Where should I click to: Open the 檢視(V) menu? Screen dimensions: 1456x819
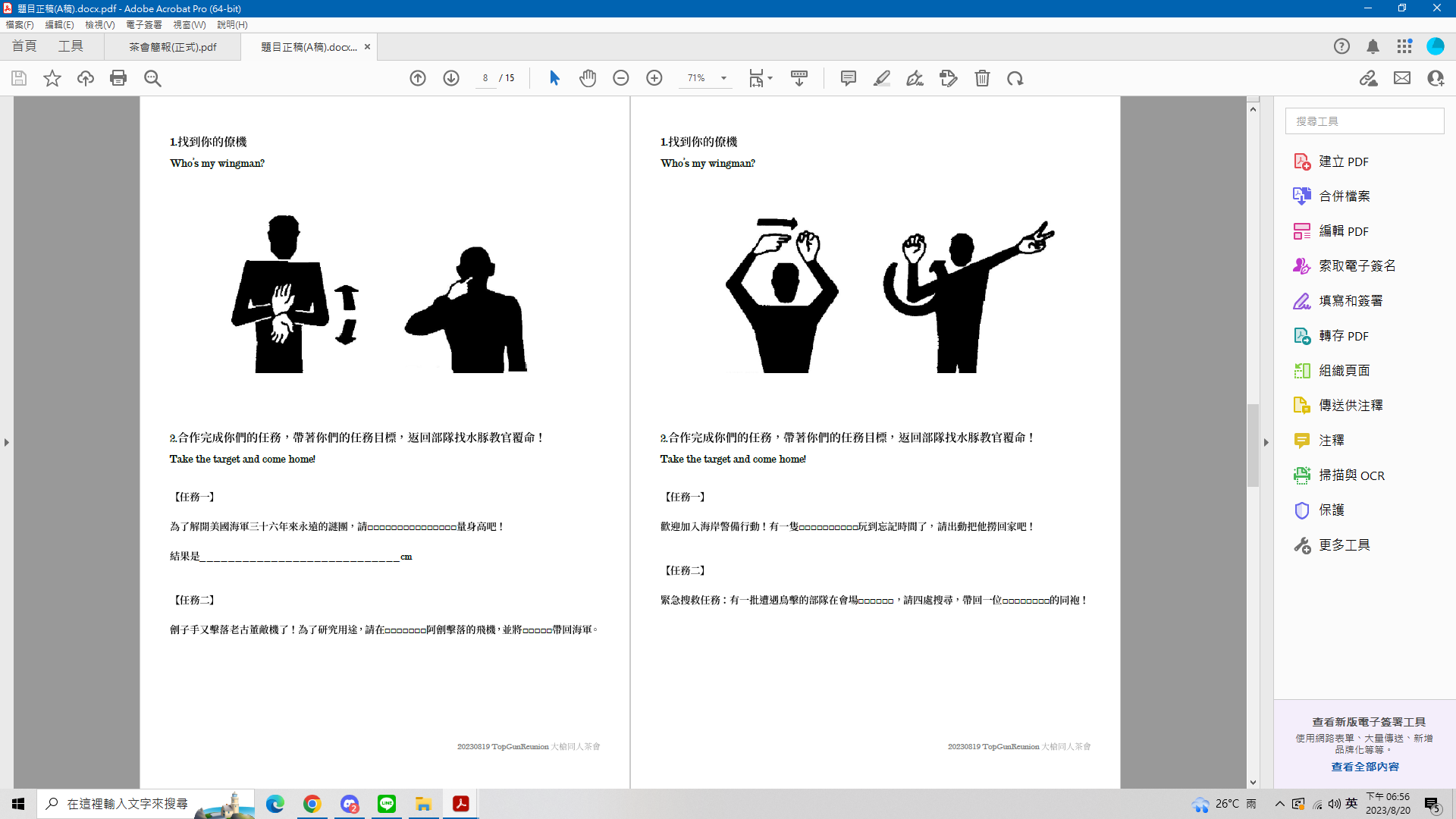coord(100,25)
